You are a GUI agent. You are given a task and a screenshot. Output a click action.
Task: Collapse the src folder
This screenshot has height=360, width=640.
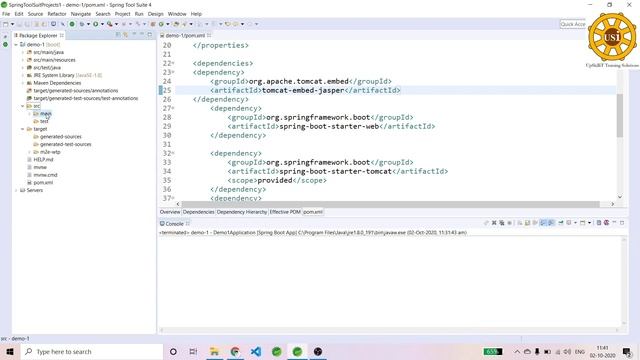(23, 106)
